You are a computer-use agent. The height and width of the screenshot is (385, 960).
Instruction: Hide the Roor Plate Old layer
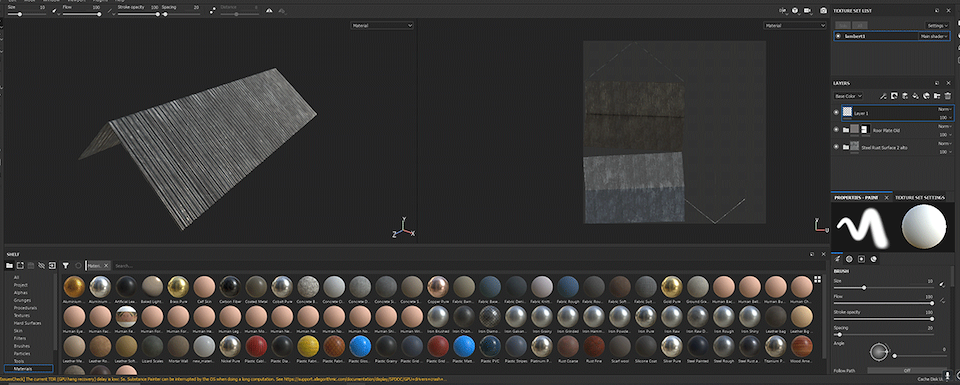(x=836, y=130)
